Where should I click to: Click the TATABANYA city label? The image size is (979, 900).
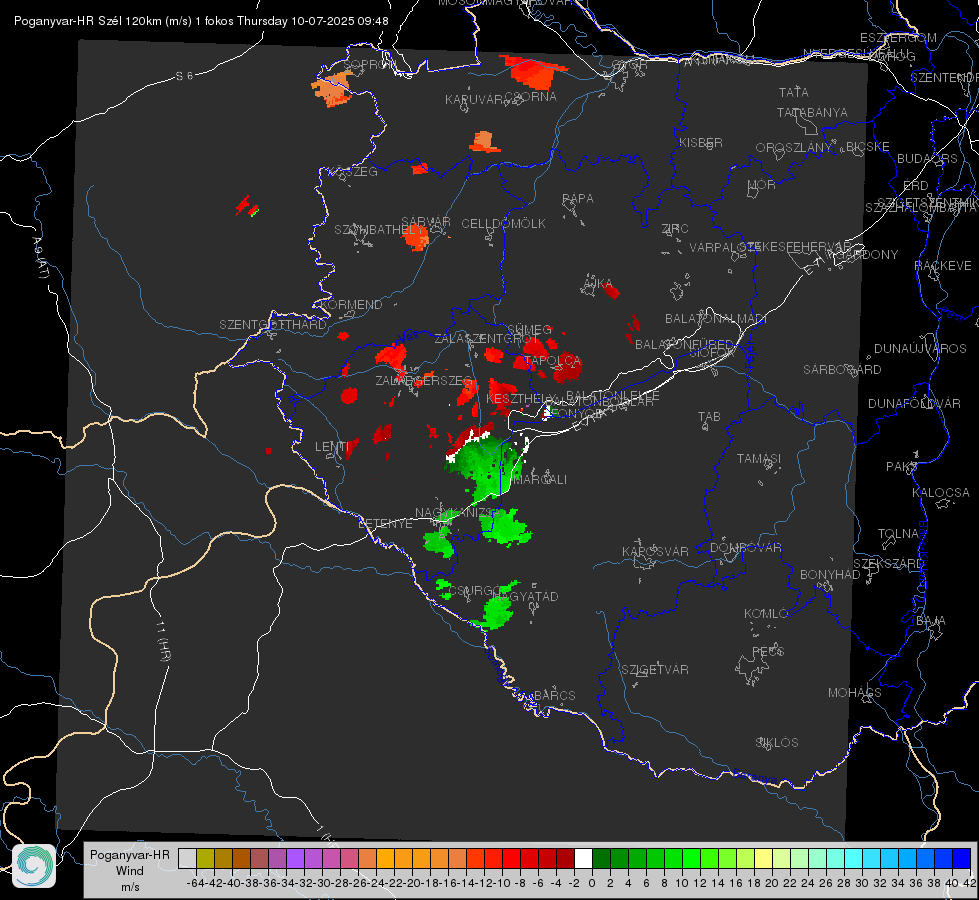[x=812, y=112]
